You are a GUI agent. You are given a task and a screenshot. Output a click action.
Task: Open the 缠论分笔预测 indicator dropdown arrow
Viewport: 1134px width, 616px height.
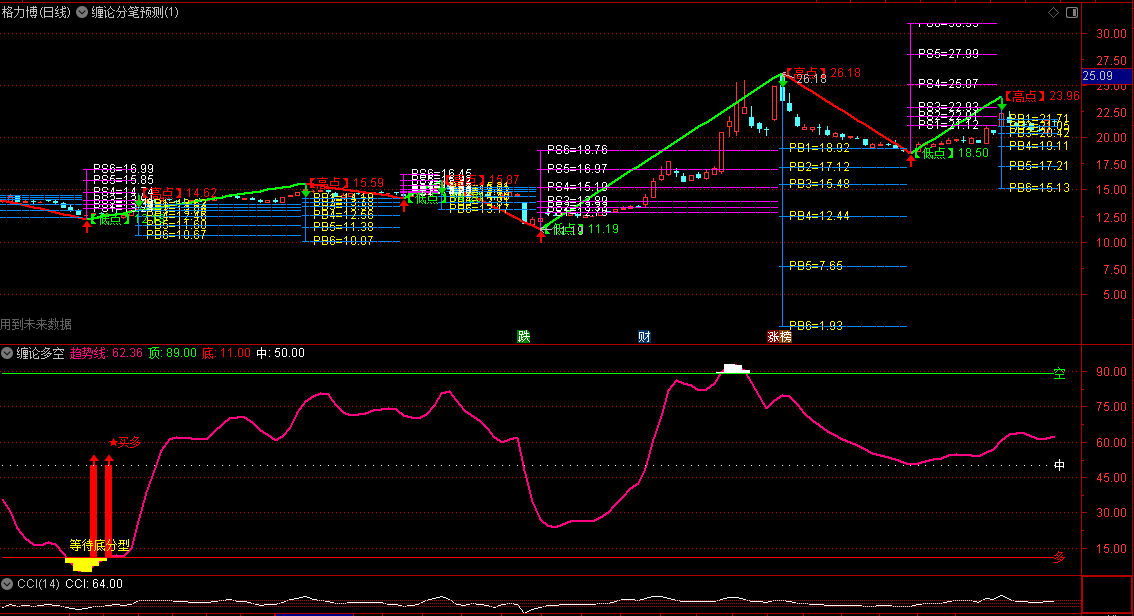coord(82,13)
